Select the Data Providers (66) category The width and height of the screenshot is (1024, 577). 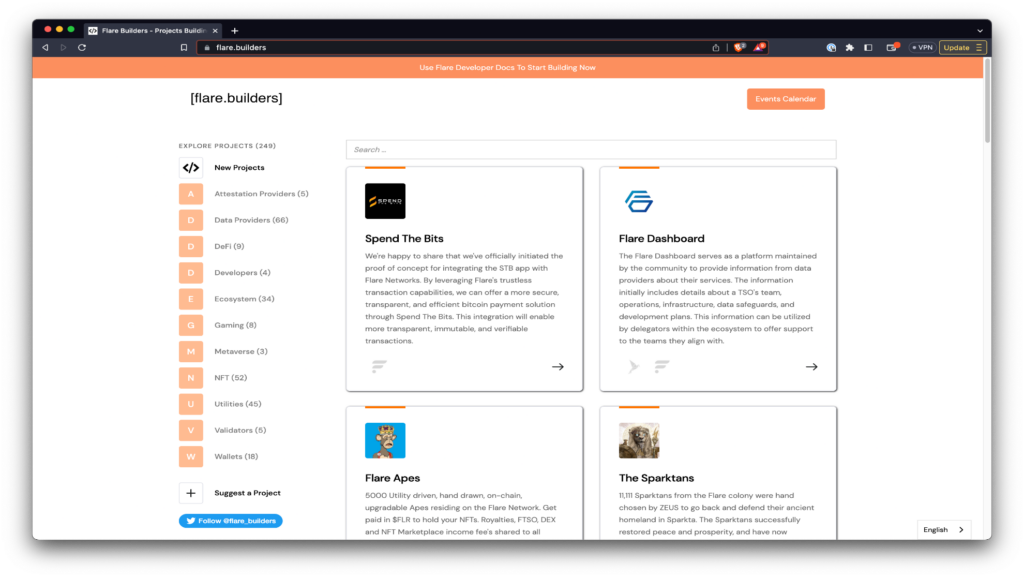250,220
